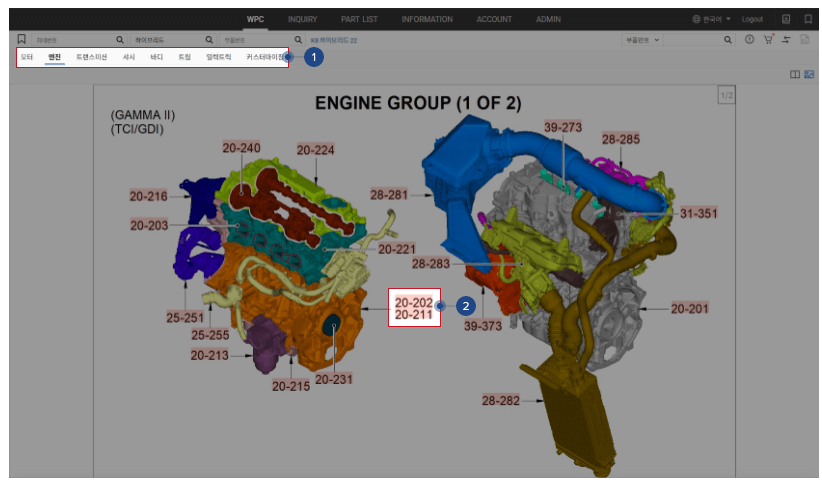Open the INQUIRY menu
The width and height of the screenshot is (822, 482).
click(x=302, y=19)
